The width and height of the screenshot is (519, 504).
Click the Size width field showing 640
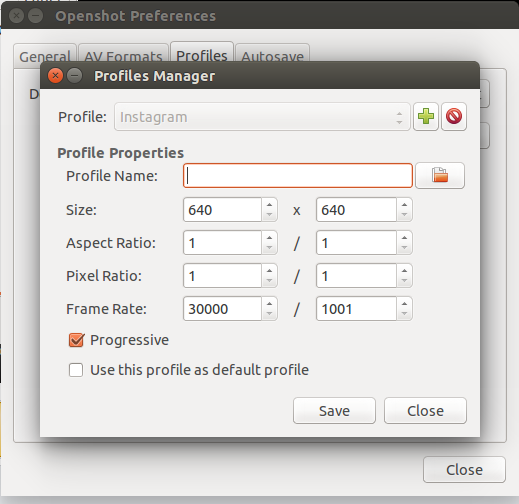[x=222, y=210]
